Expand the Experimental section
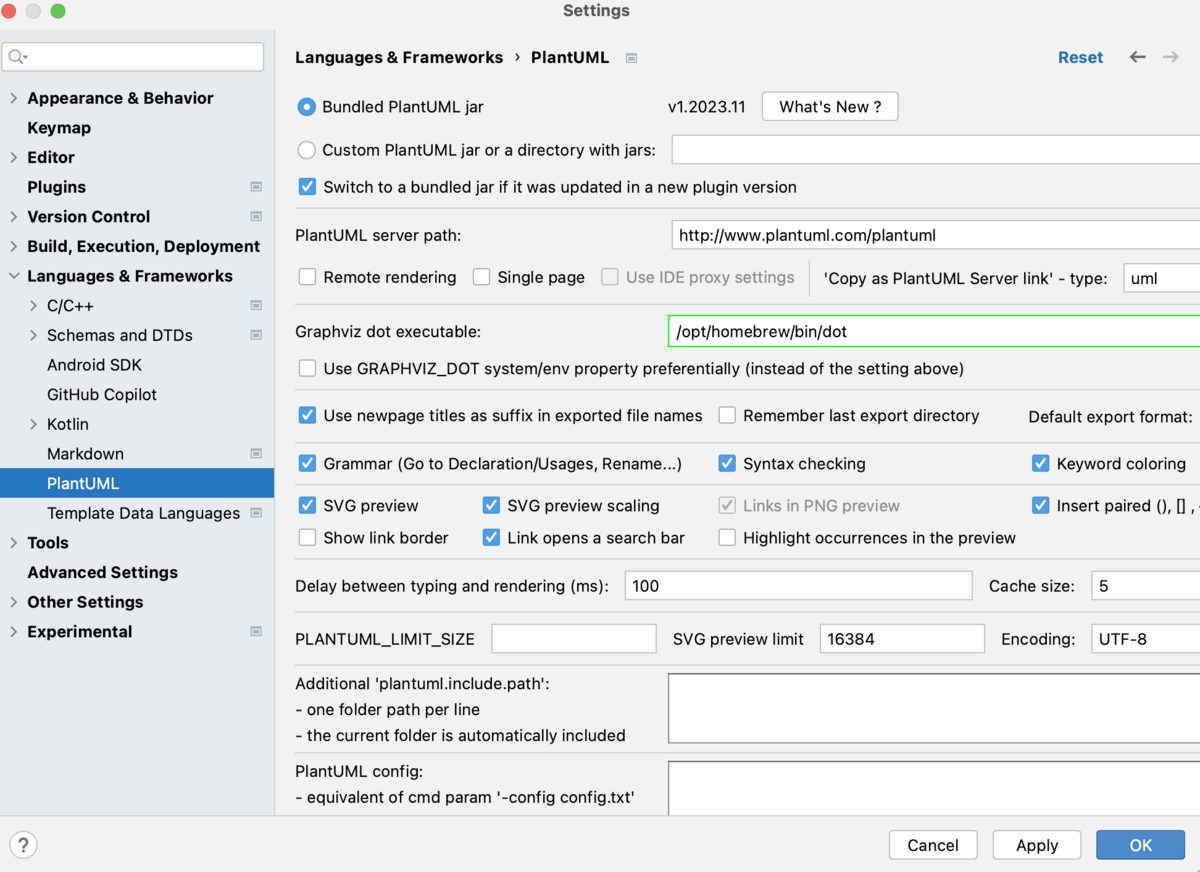This screenshot has width=1200, height=872. (14, 632)
